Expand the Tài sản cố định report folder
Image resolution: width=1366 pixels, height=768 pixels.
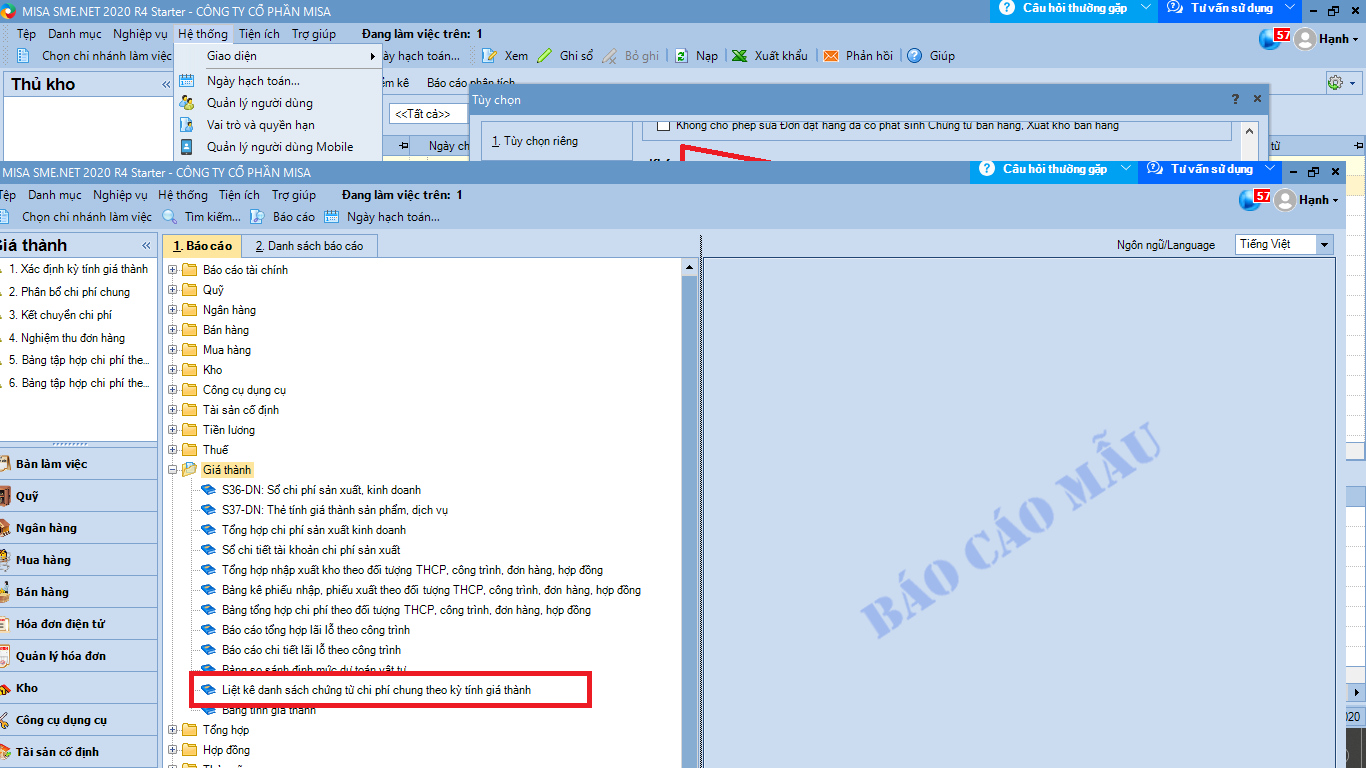173,410
